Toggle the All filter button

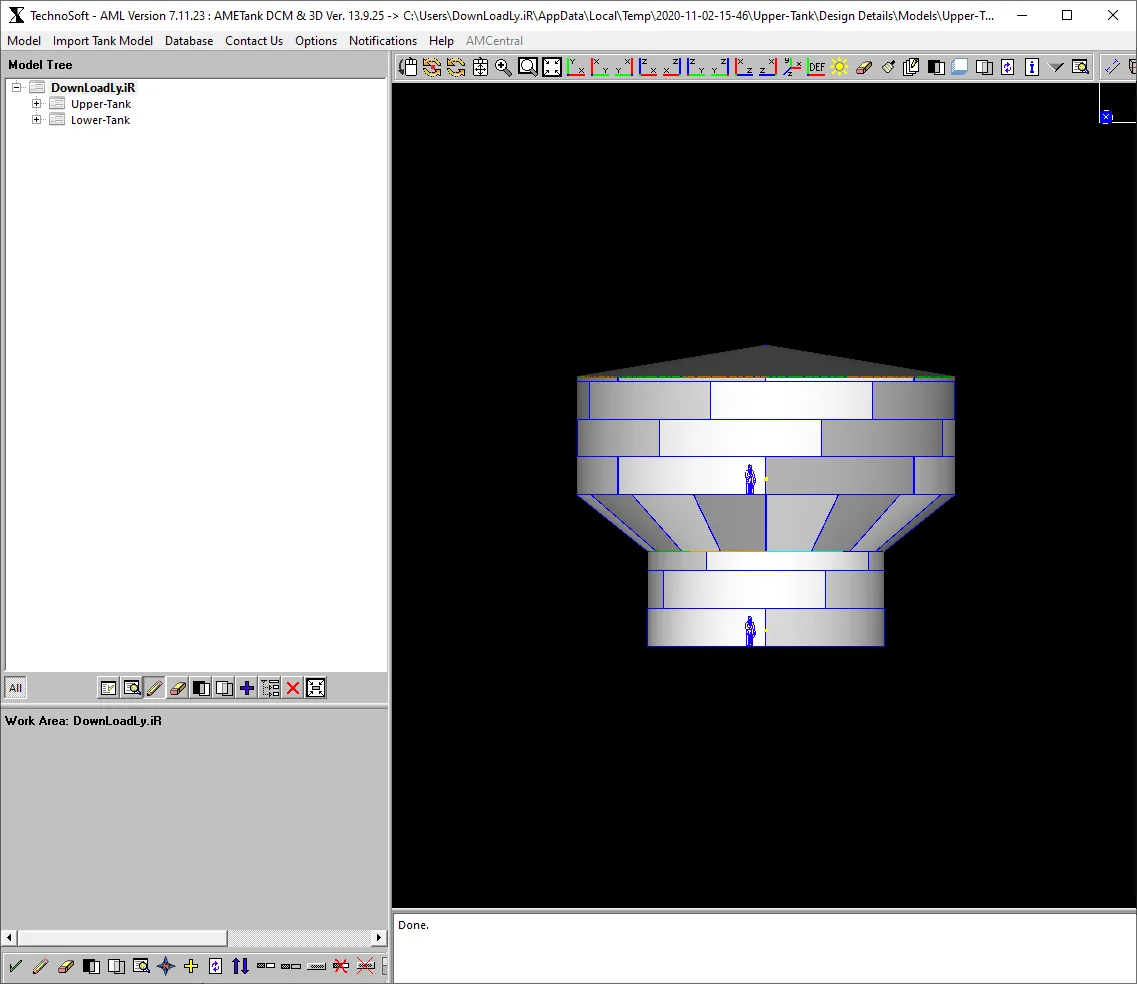click(15, 688)
